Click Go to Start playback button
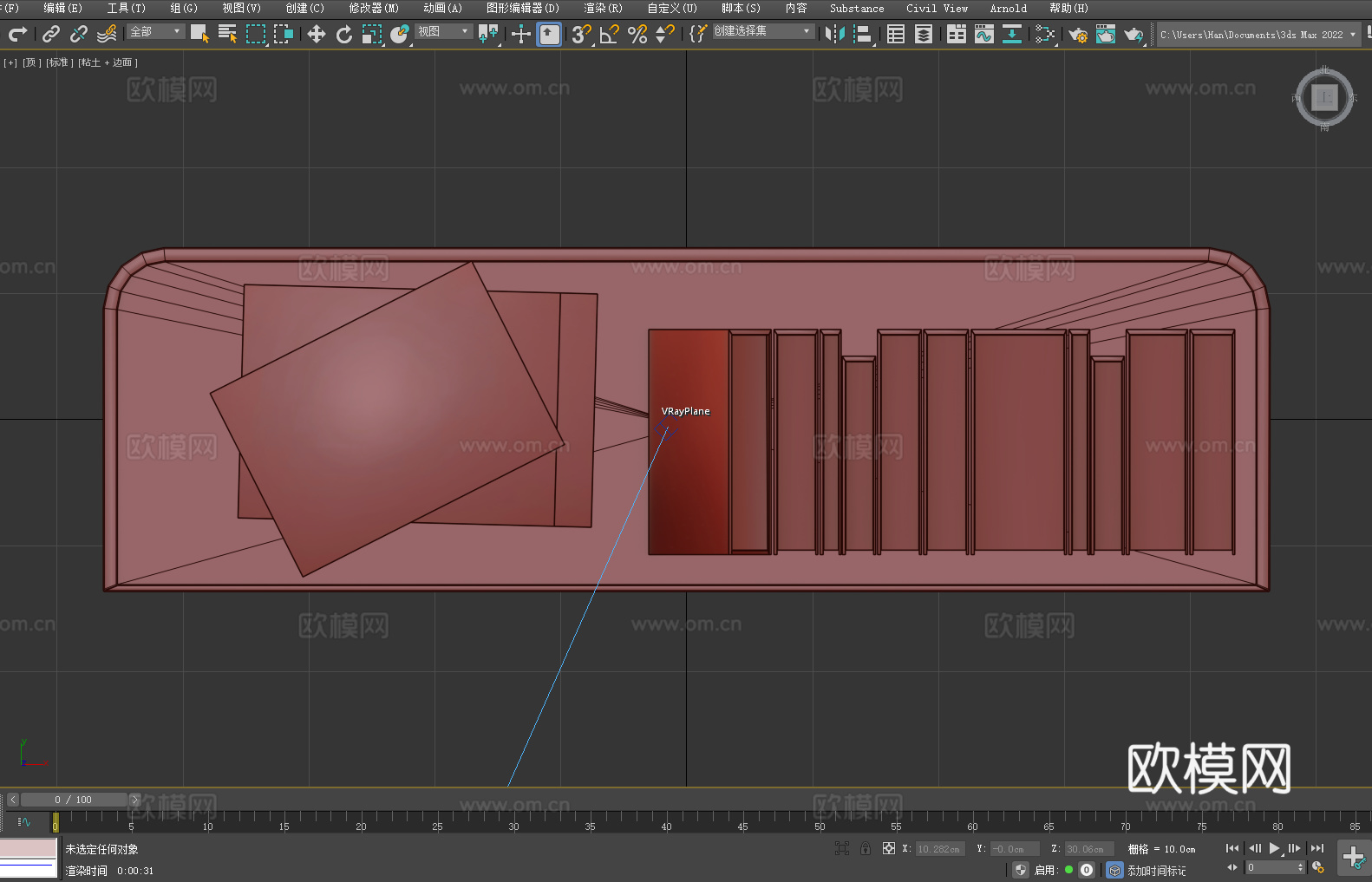Screen dimensions: 1372x882 click(1232, 848)
